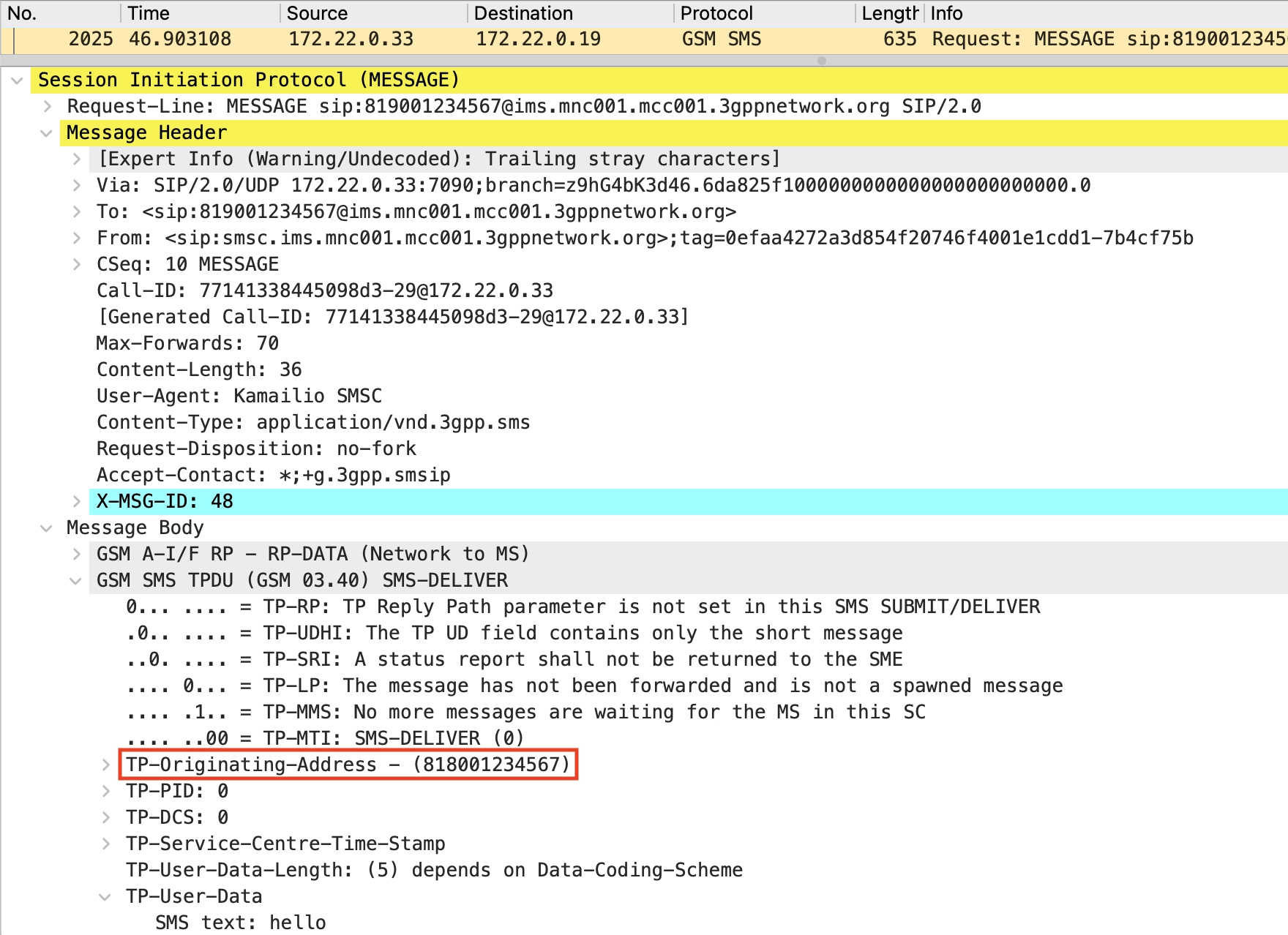Expand the CSeq 10 MESSAGE field

[77, 265]
